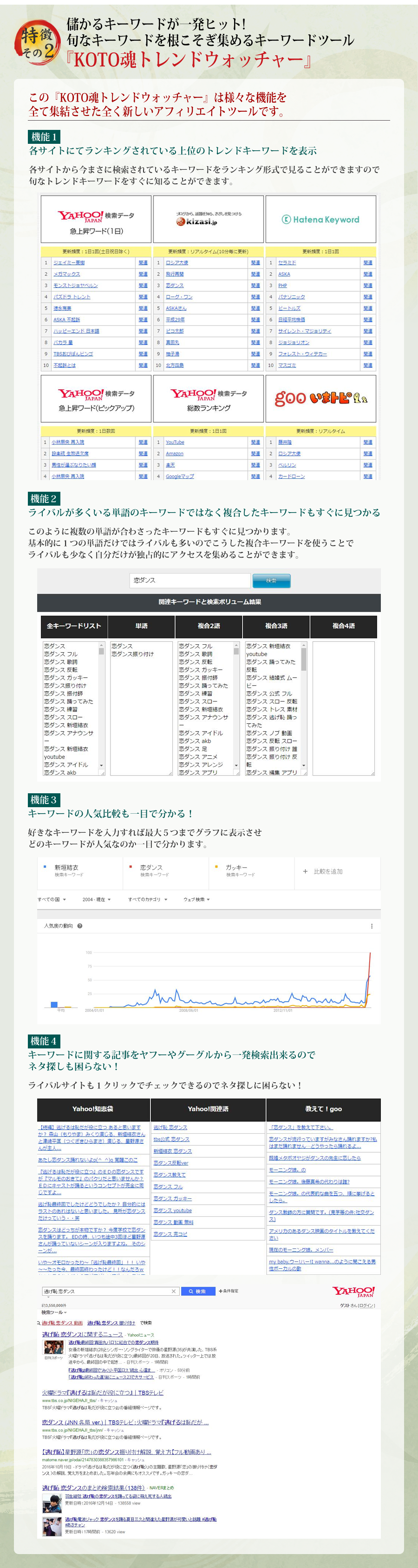This screenshot has width=418, height=1568.
Task: Click the Yahoo! JAPAN logo in search results
Action: [x=353, y=1291]
